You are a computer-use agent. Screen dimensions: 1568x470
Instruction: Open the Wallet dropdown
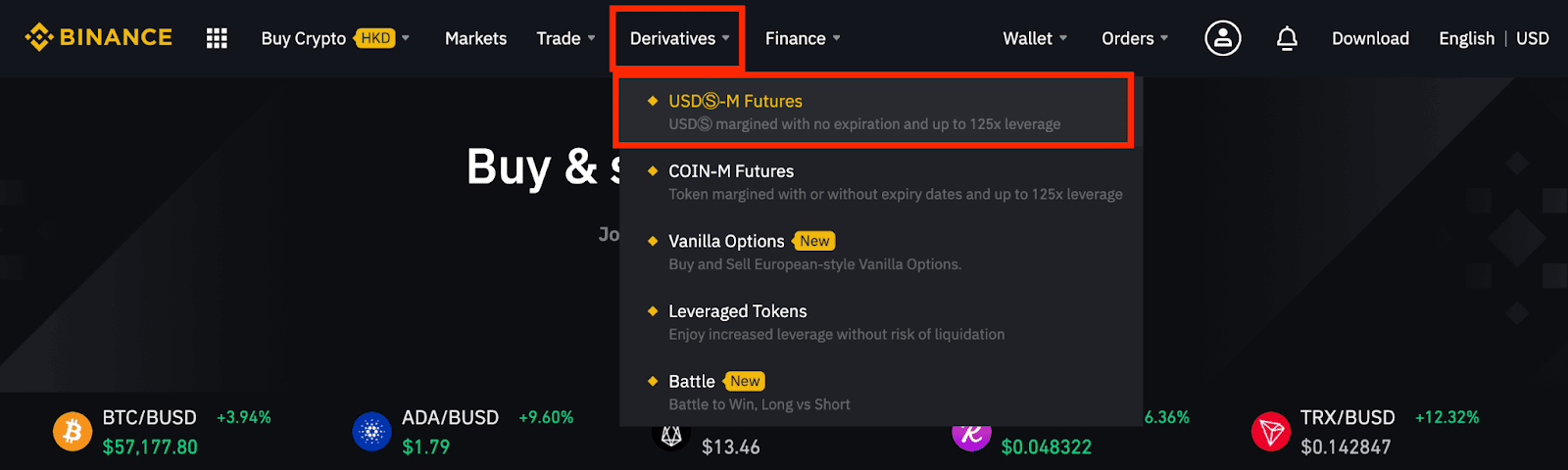click(1035, 38)
